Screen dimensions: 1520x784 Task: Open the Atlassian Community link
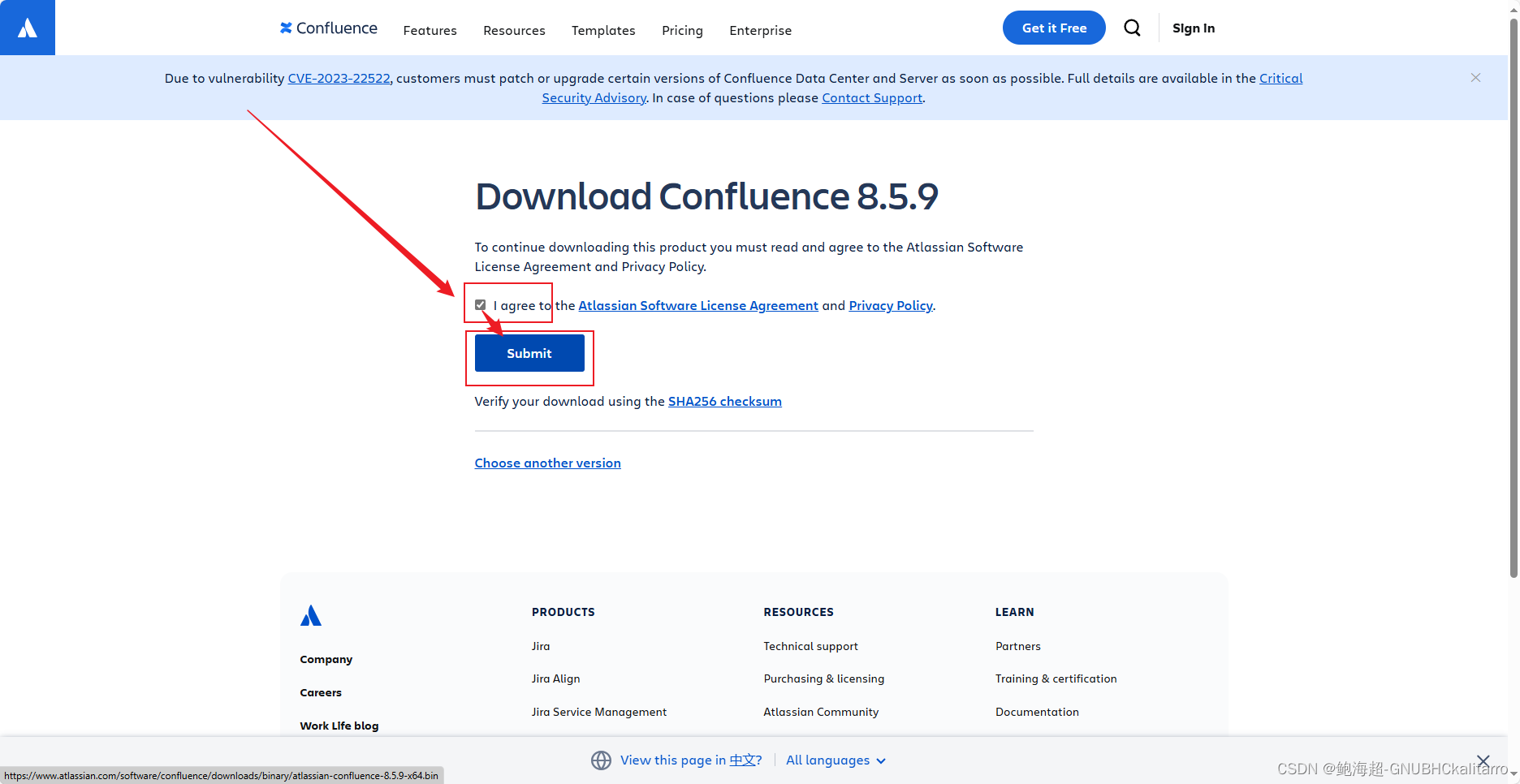821,712
